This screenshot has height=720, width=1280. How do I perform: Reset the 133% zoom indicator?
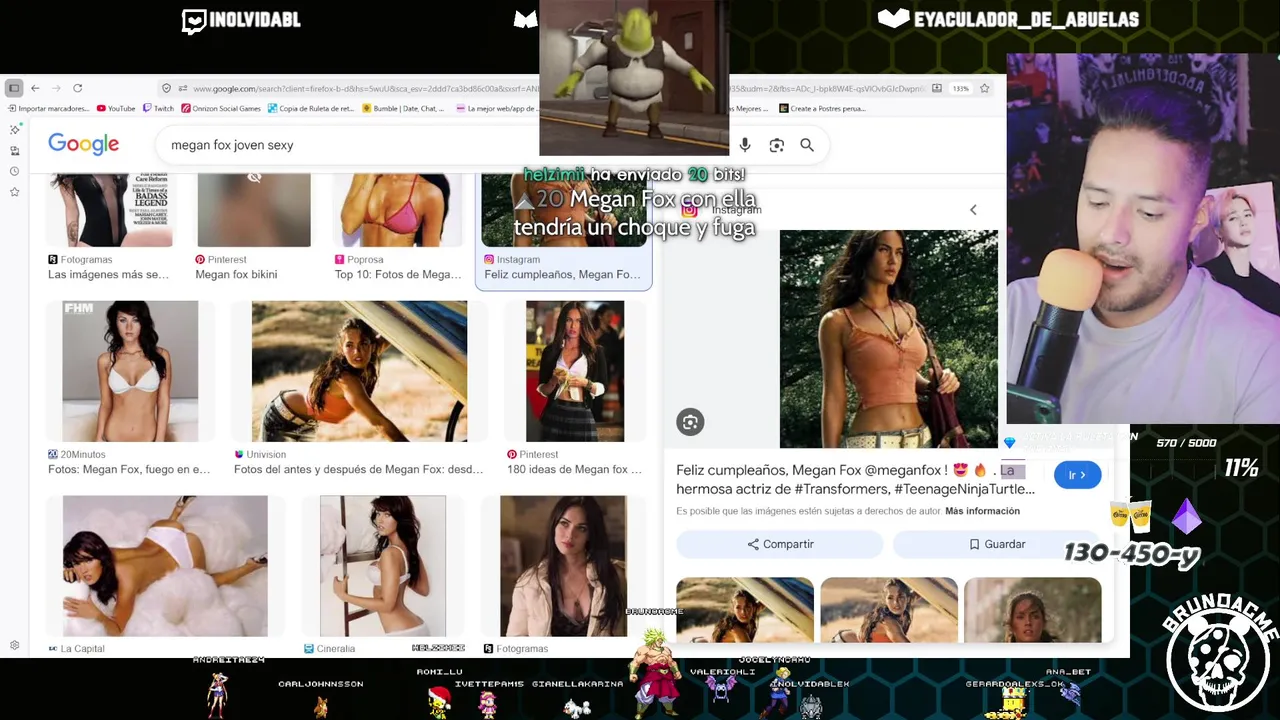960,88
